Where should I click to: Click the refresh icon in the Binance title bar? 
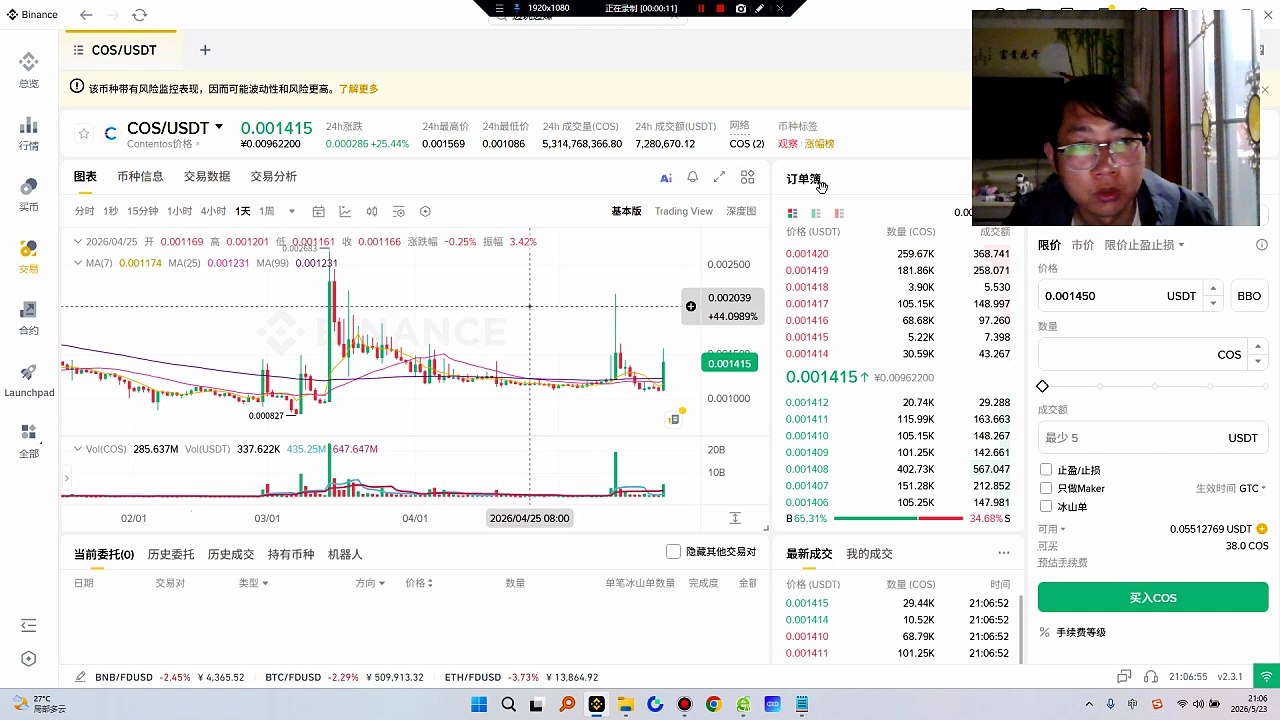click(x=139, y=15)
